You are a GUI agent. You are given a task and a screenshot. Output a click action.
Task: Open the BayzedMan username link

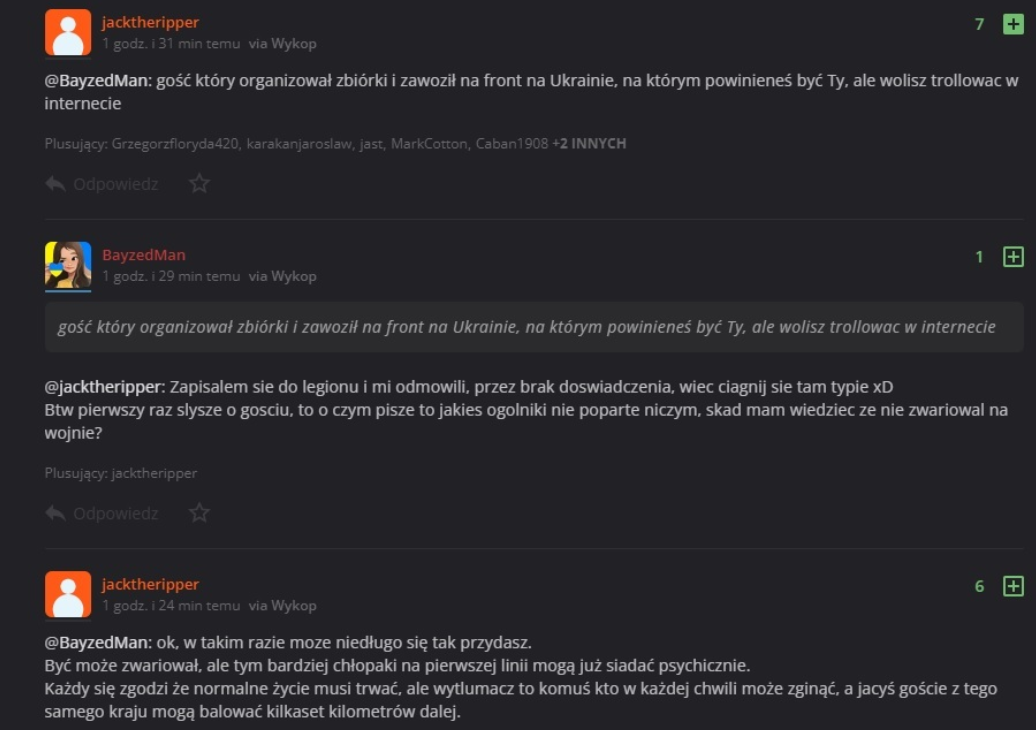143,255
